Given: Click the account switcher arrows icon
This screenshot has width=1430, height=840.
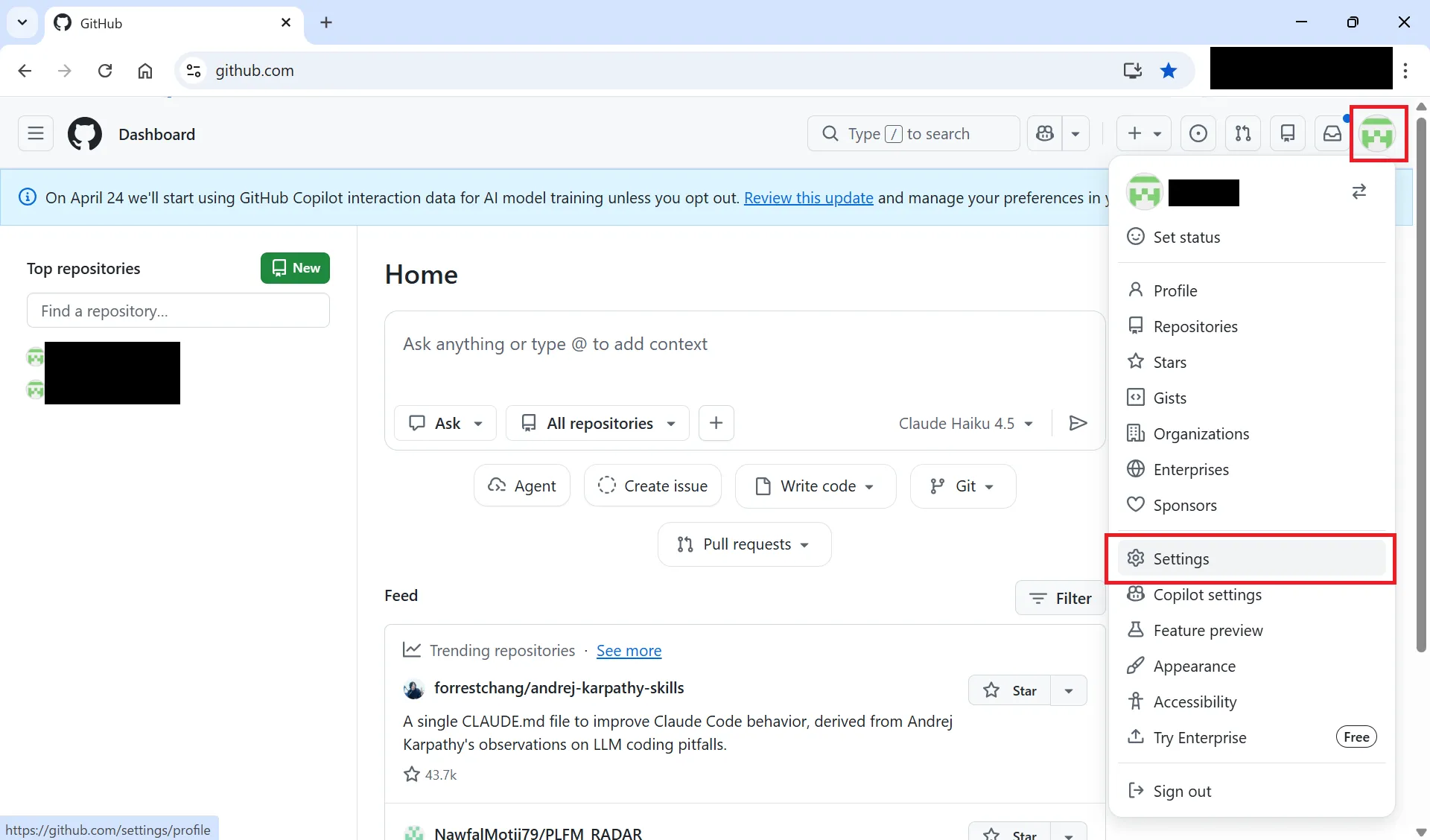Looking at the screenshot, I should 1358,192.
